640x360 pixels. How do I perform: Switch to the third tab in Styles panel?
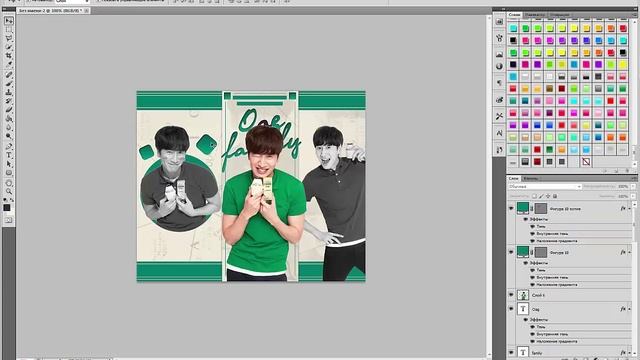point(559,15)
